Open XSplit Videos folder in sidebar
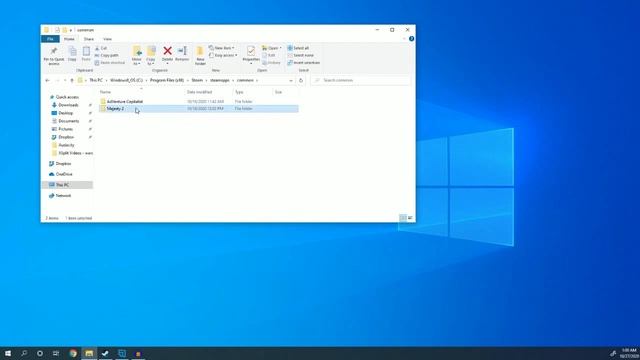 pos(75,153)
